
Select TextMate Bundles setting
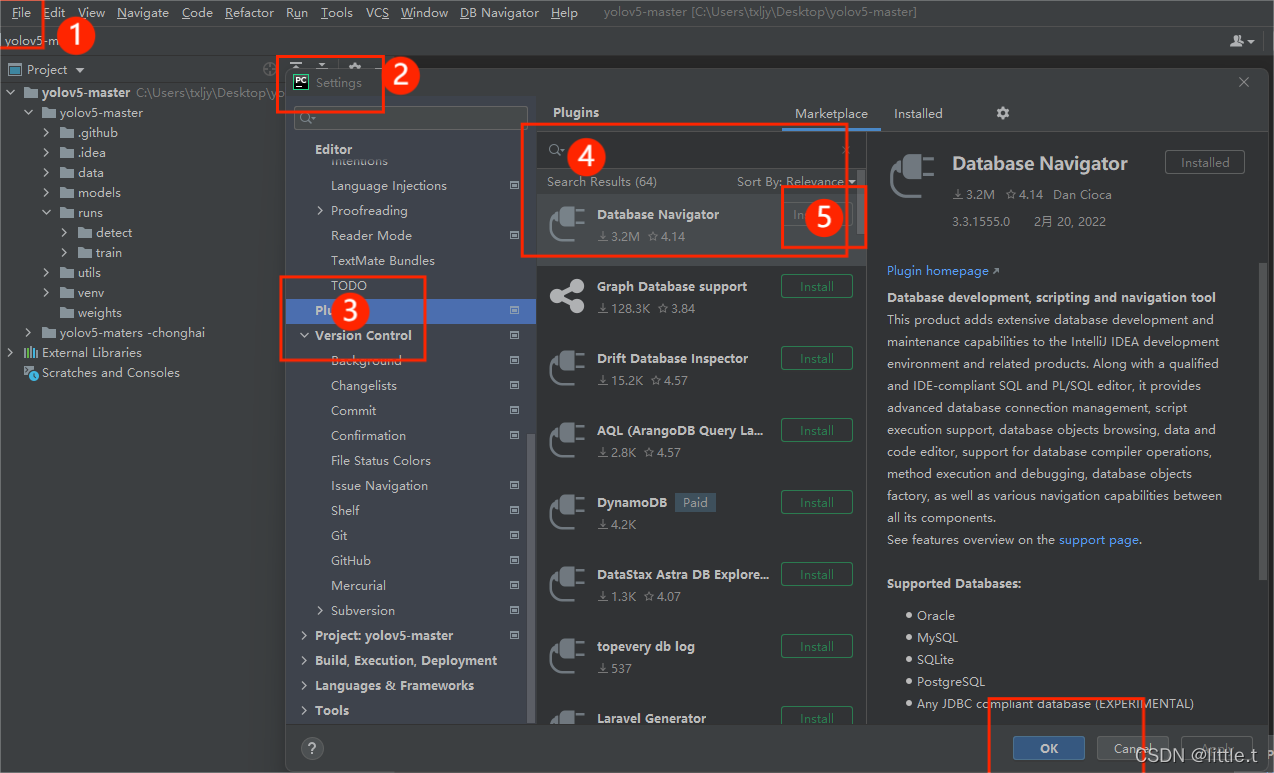pos(382,261)
